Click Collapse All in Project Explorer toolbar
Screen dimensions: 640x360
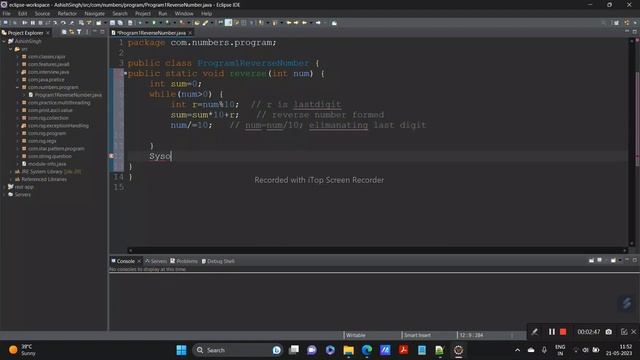point(64,32)
